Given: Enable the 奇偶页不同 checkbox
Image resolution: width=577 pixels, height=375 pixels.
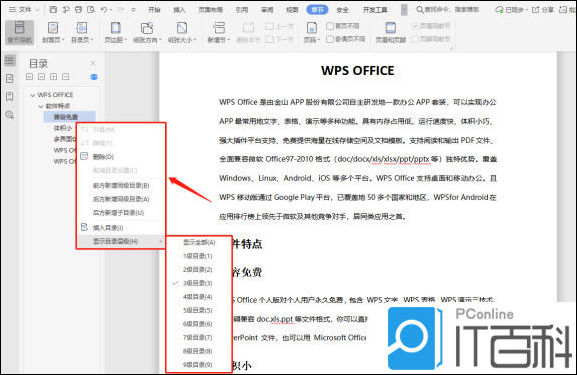Looking at the screenshot, I should click(330, 39).
